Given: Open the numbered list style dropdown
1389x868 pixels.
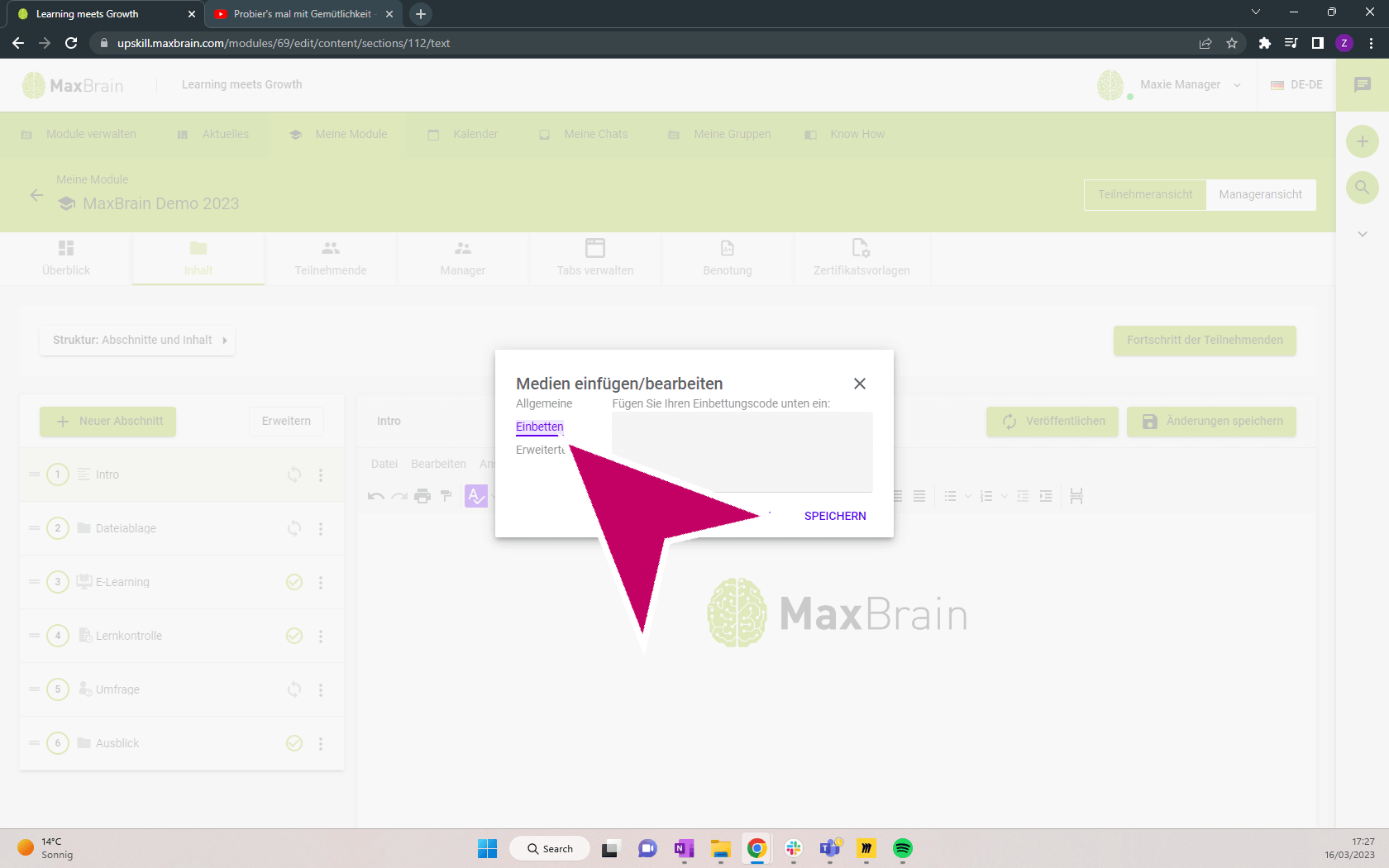Looking at the screenshot, I should (1005, 496).
